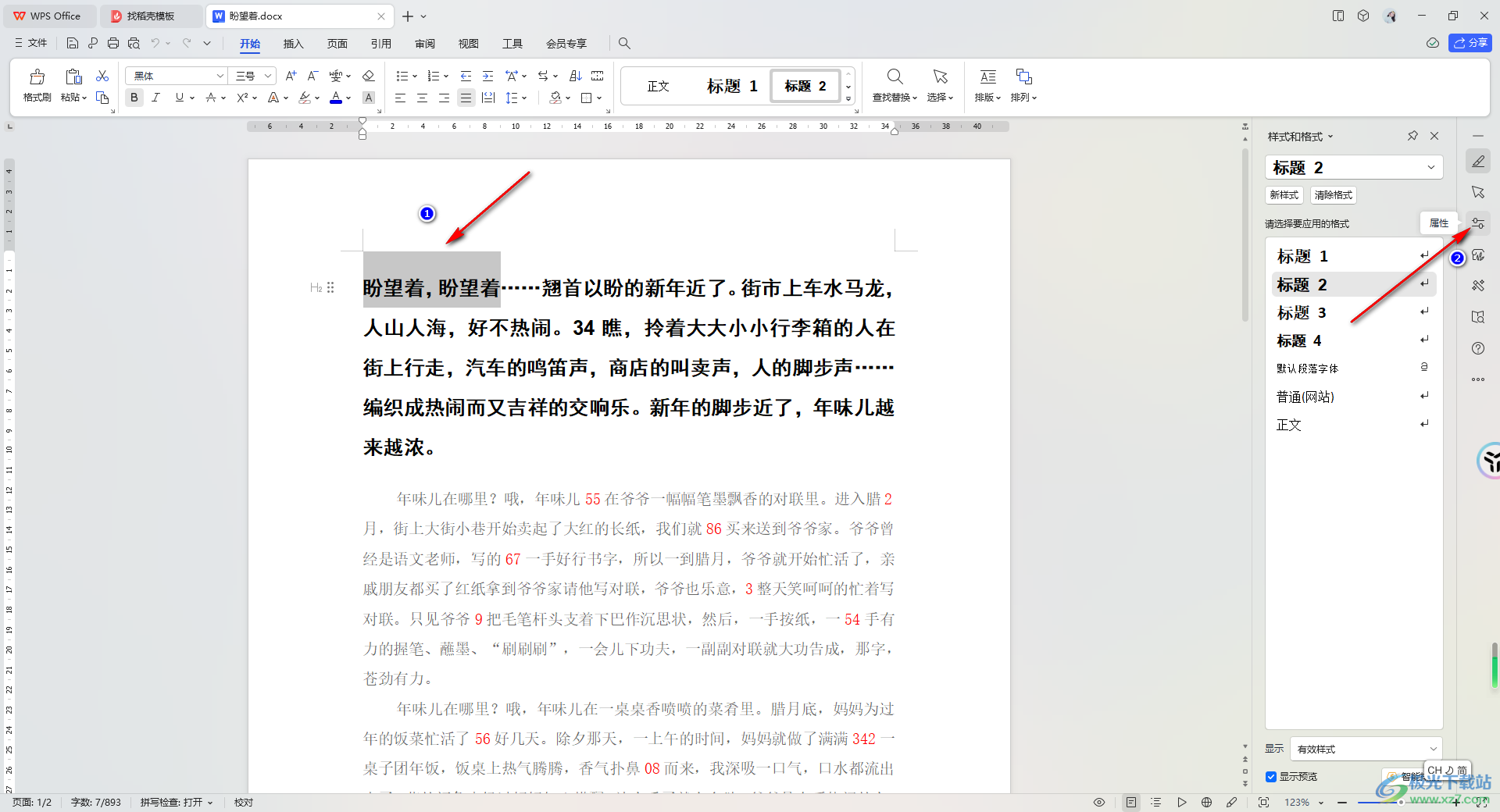Screen dimensions: 1500x812
Task: Pin the Styles and Formatting pane
Action: (1412, 136)
